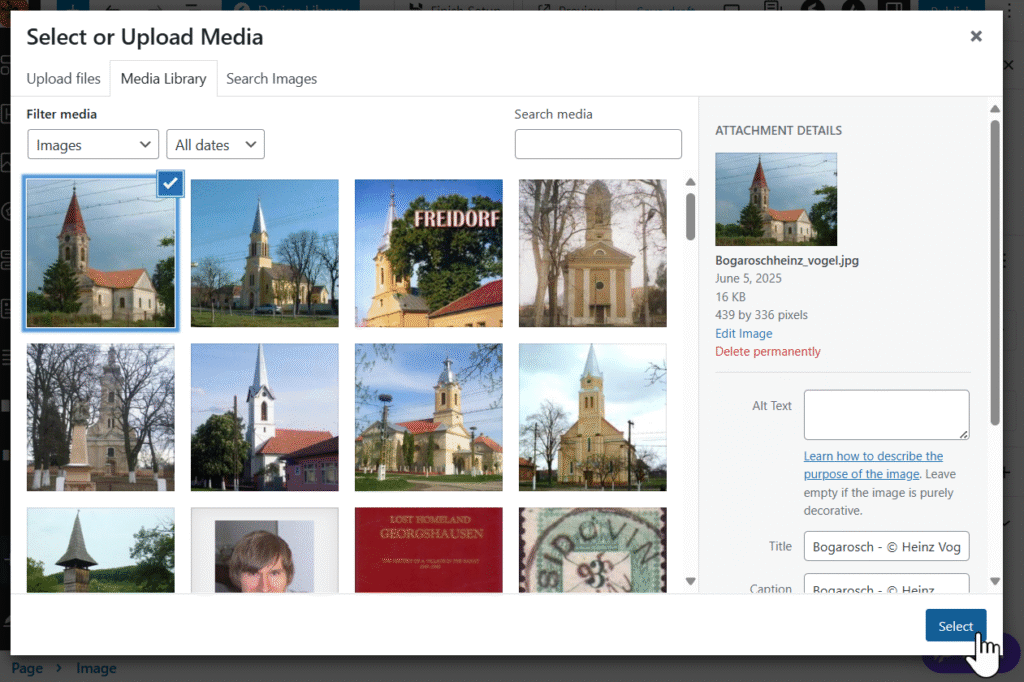The height and width of the screenshot is (682, 1024).
Task: Click the Search media input field
Action: 598,144
